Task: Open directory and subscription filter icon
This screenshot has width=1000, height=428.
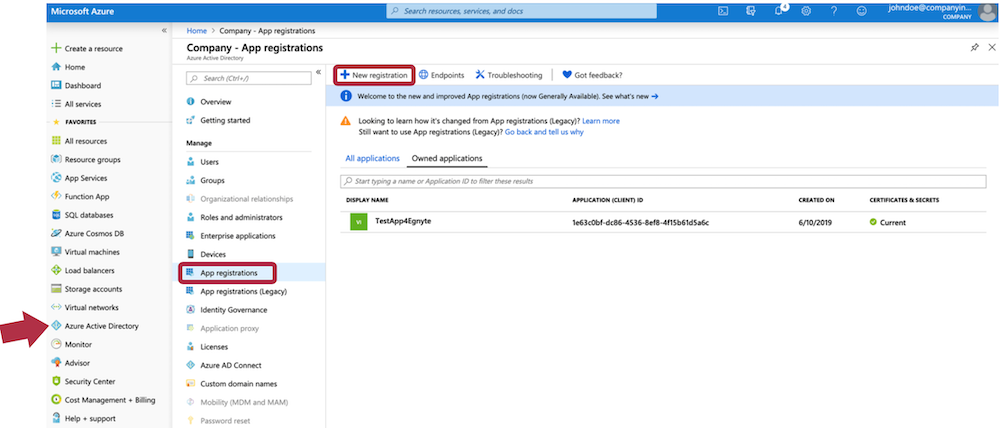Action: (751, 11)
